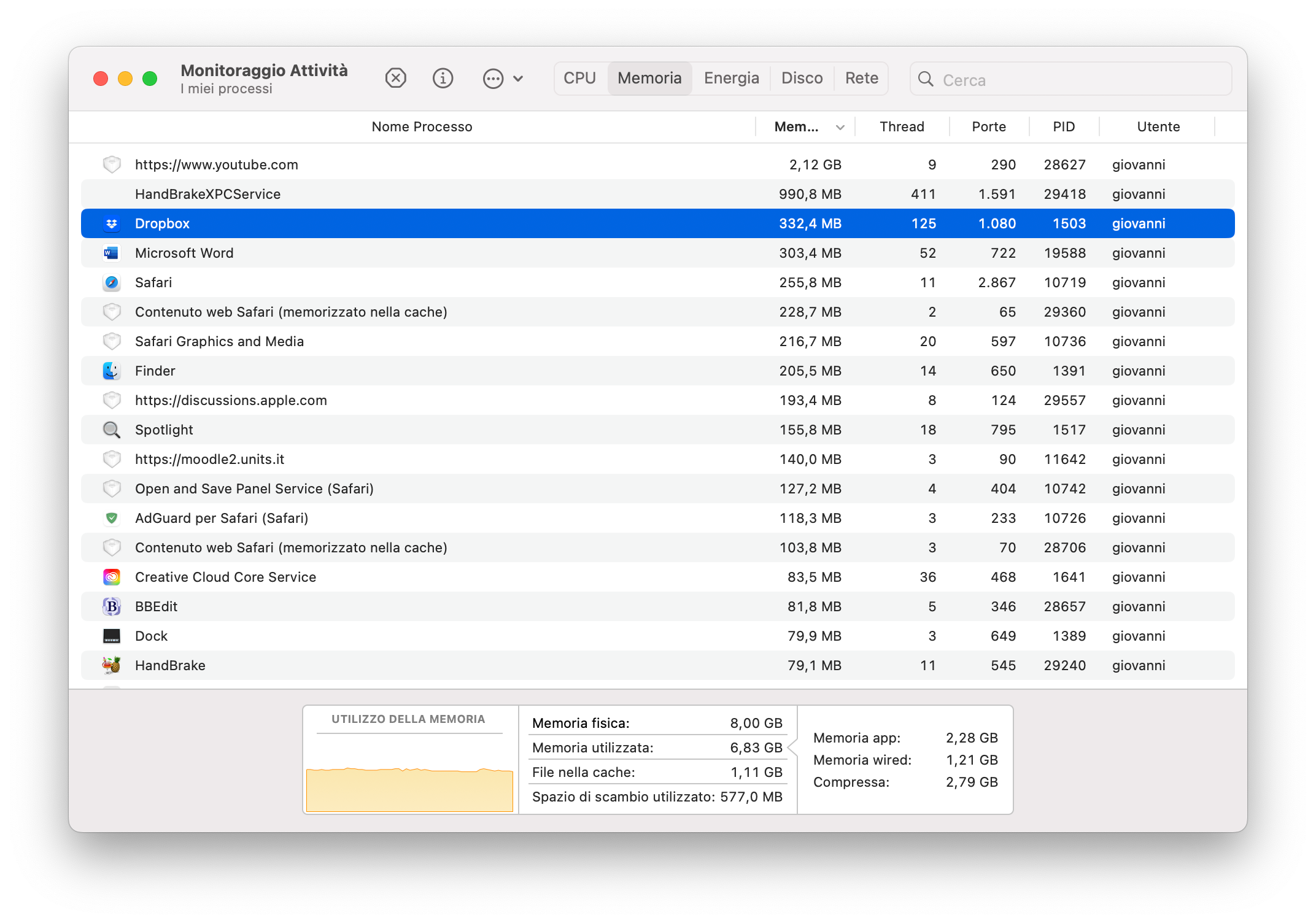Viewport: 1316px width, 923px height.
Task: Select the Safari browser icon
Action: pos(112,282)
